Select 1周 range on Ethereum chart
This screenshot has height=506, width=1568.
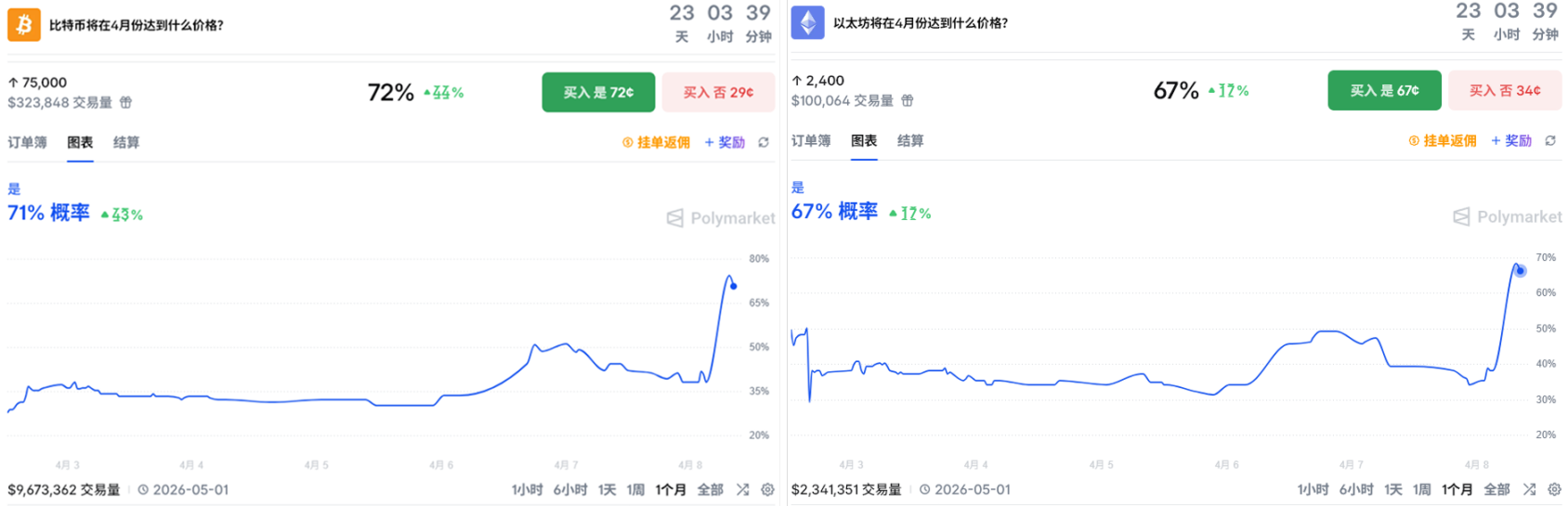tap(1421, 489)
